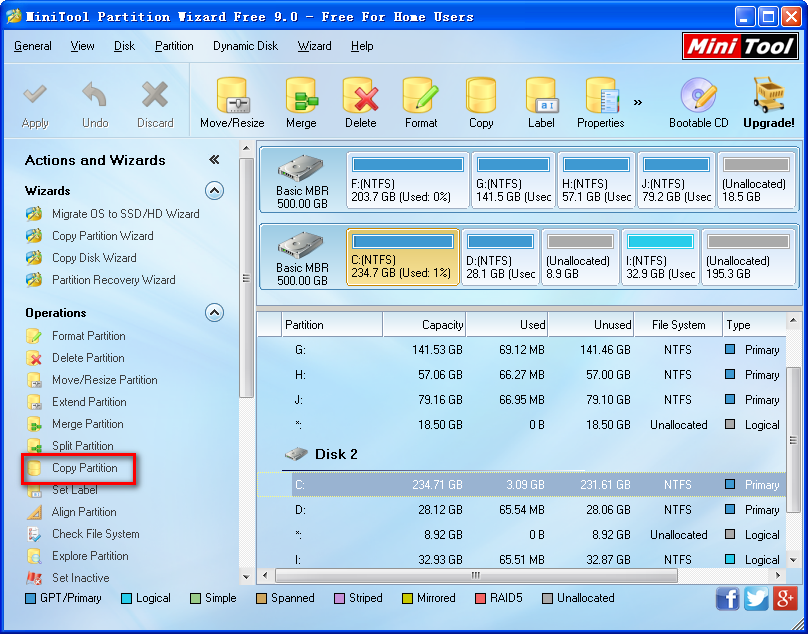Click the Disk 2 drive icon in list
Screen dimensions: 808x634
pos(296,454)
